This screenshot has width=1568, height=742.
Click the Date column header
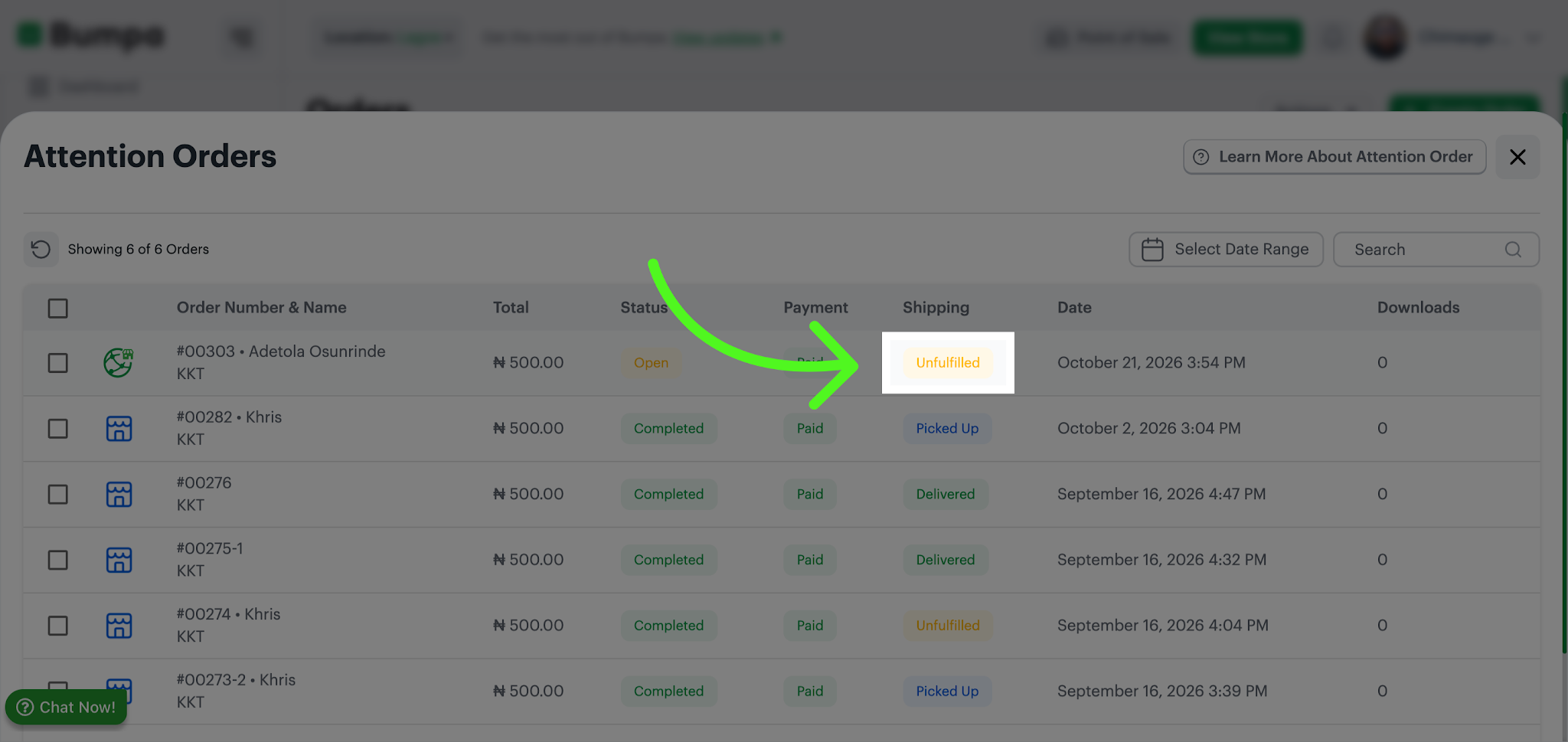(x=1074, y=308)
